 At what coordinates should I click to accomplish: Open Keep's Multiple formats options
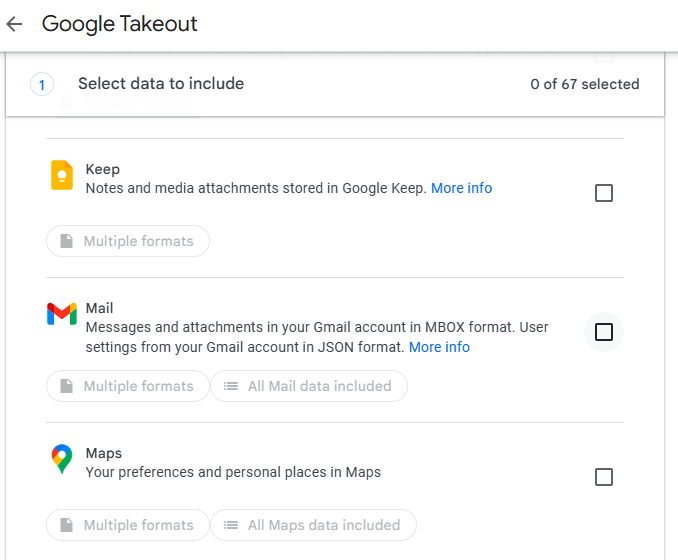coord(127,241)
